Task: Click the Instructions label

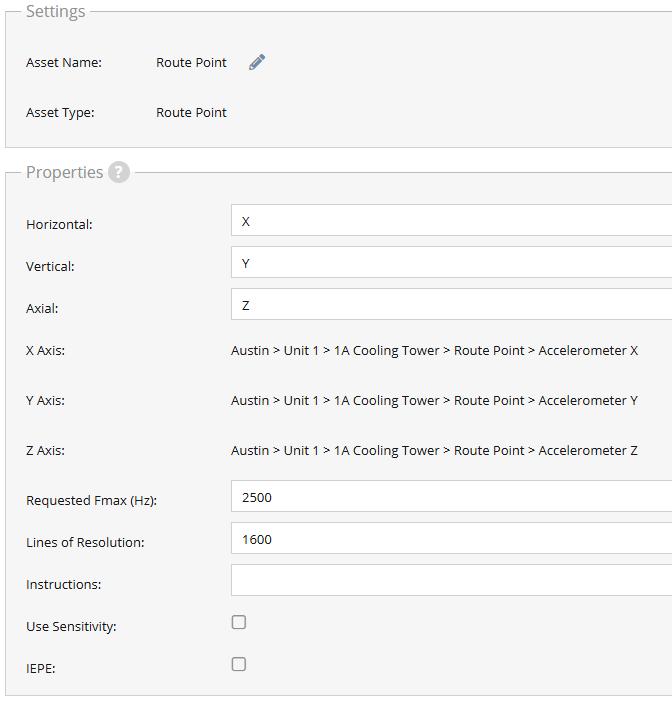Action: point(64,585)
